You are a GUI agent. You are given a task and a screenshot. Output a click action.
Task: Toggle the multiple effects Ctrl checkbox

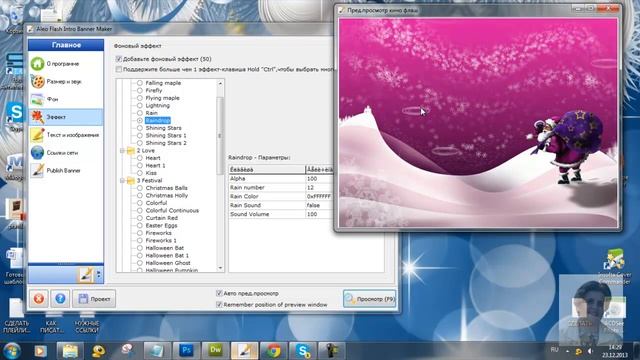(119, 69)
